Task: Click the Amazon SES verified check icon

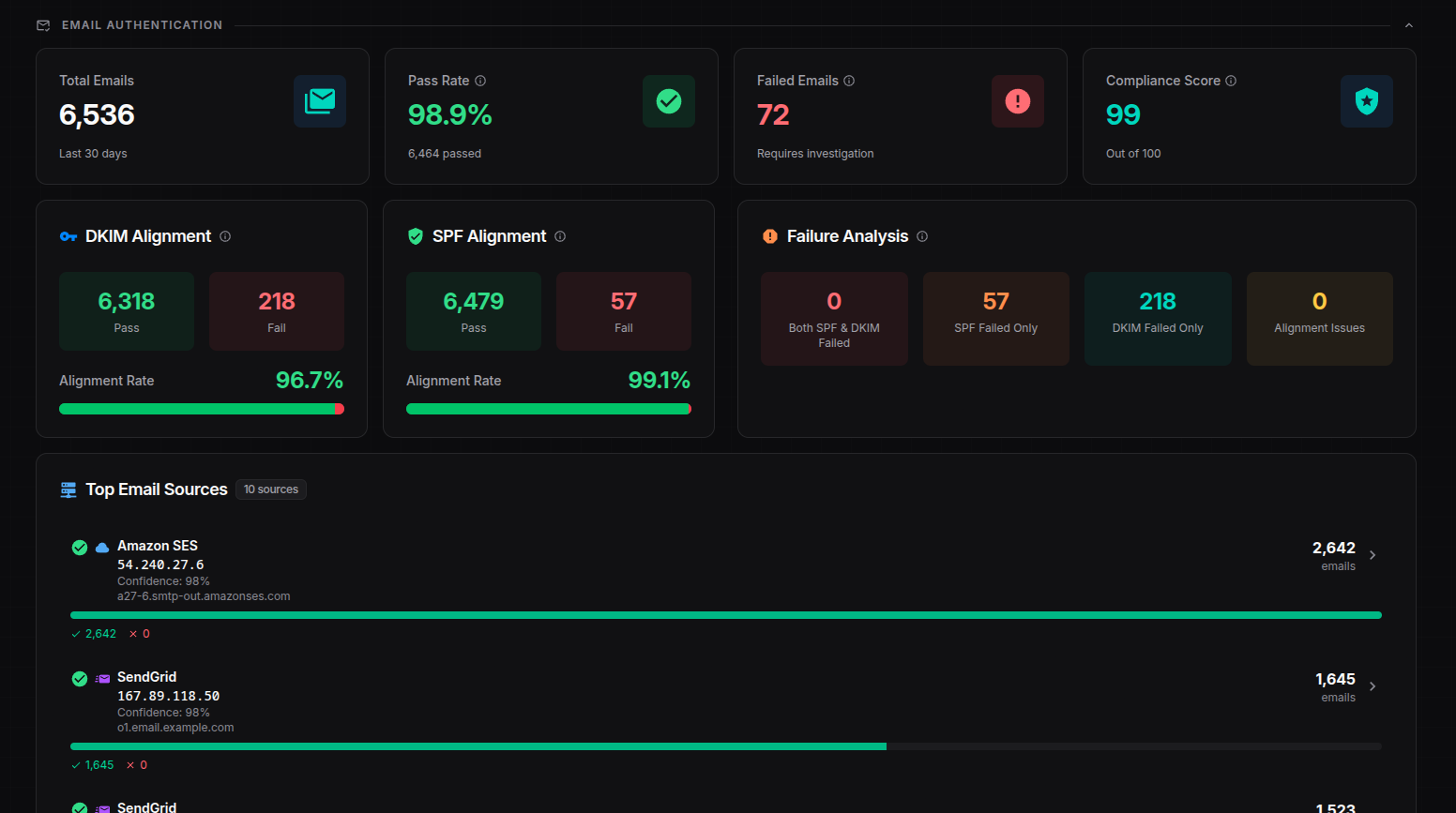Action: pyautogui.click(x=80, y=548)
